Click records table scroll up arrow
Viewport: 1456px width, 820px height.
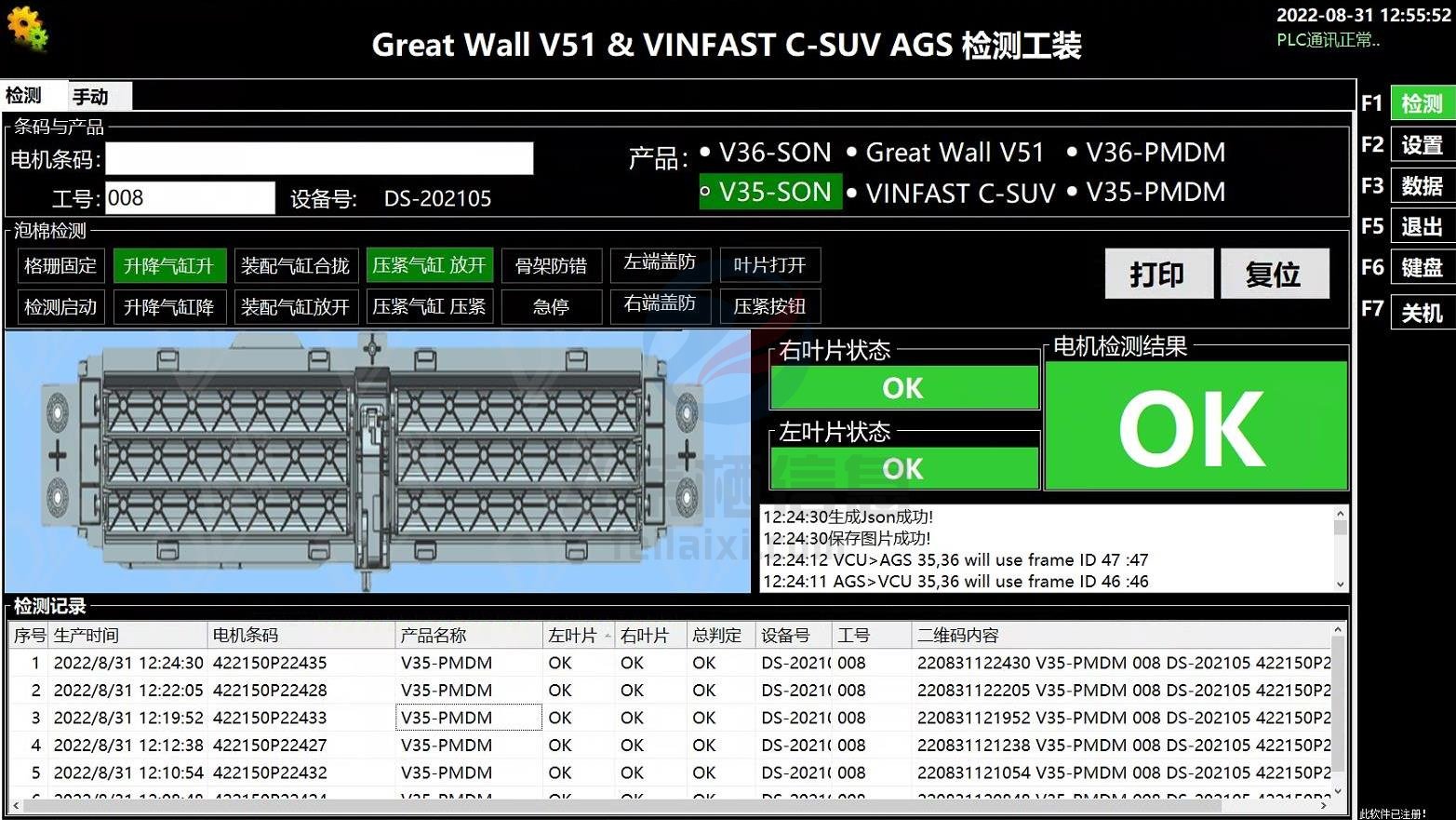[x=1338, y=630]
